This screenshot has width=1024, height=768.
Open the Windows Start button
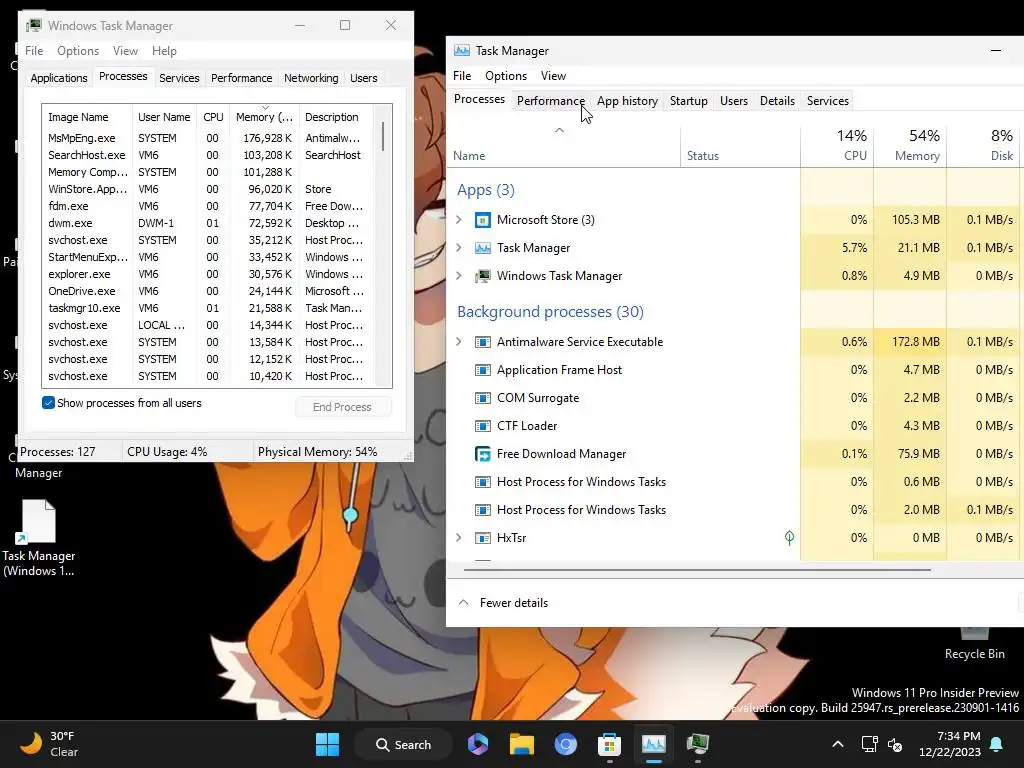pos(327,744)
